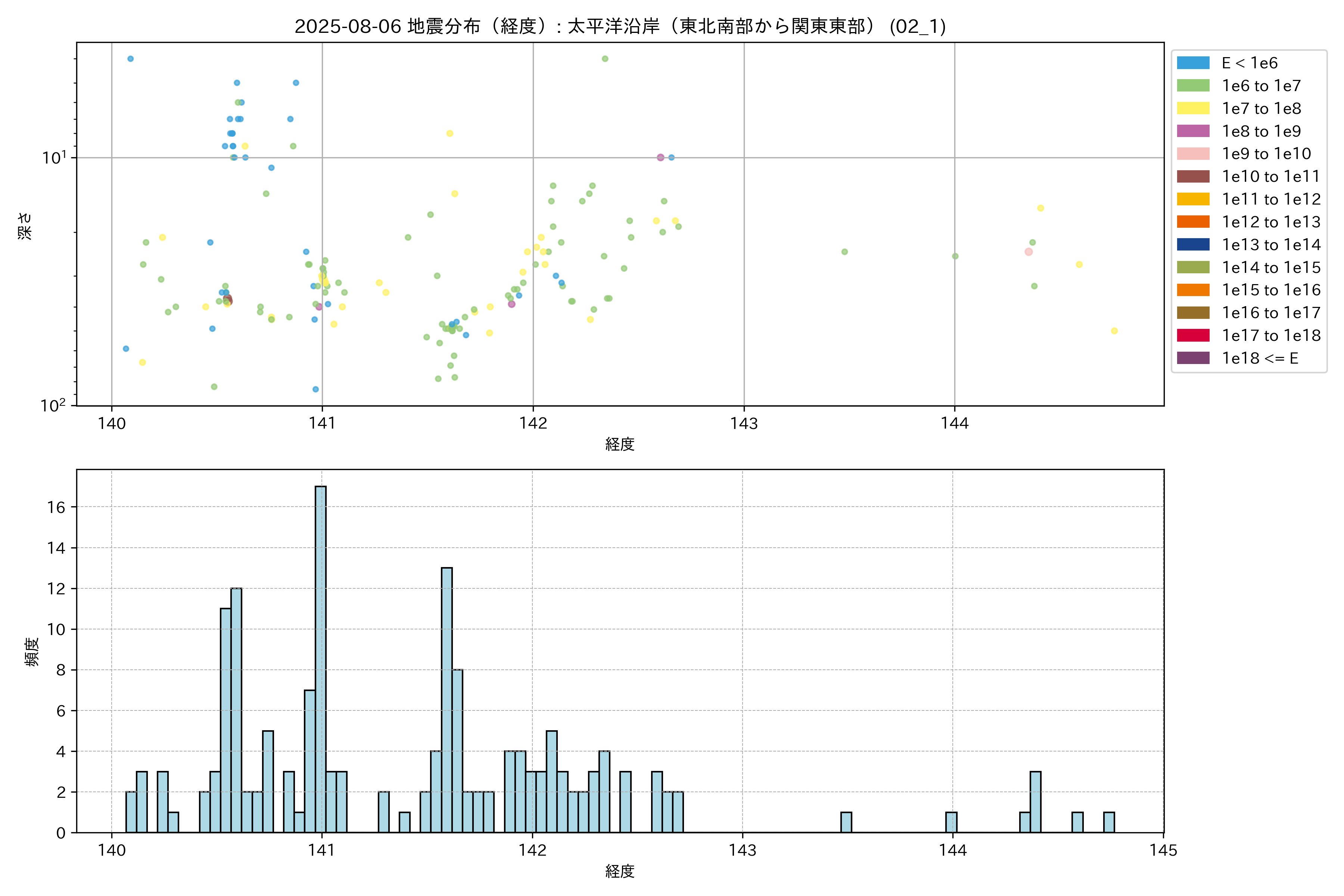
Task: Click the brown '1e10 to 1e11' legend swatch
Action: 1192,177
